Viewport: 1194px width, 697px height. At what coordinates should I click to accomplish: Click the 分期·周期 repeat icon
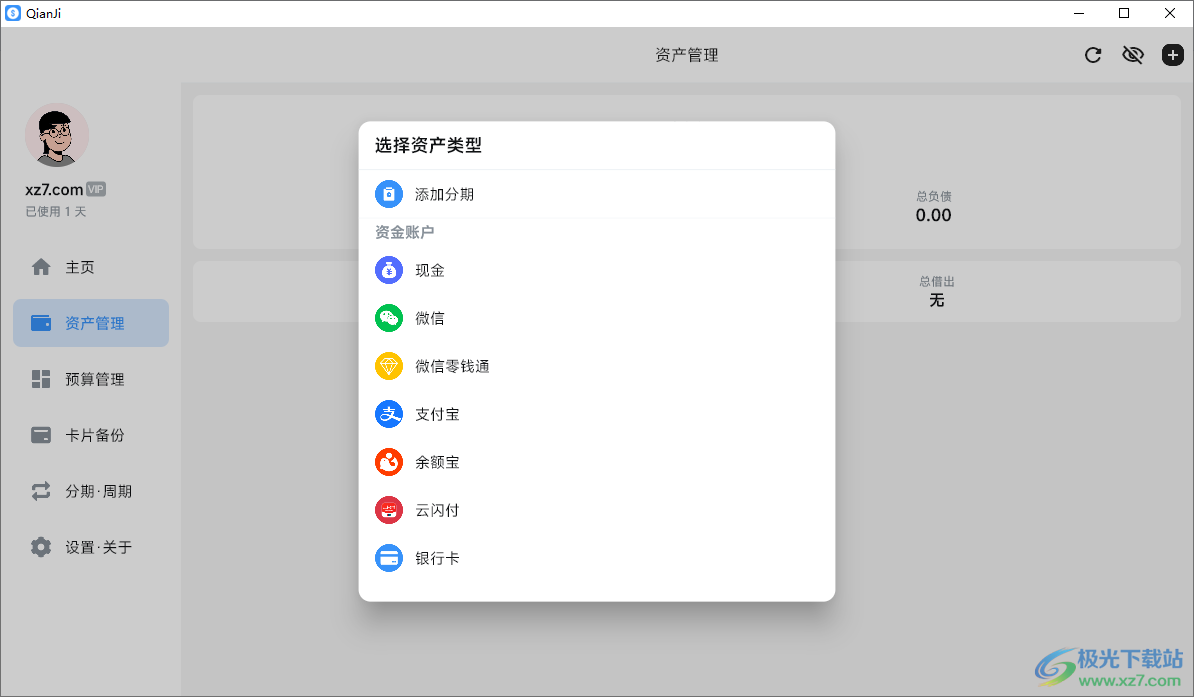[x=41, y=491]
